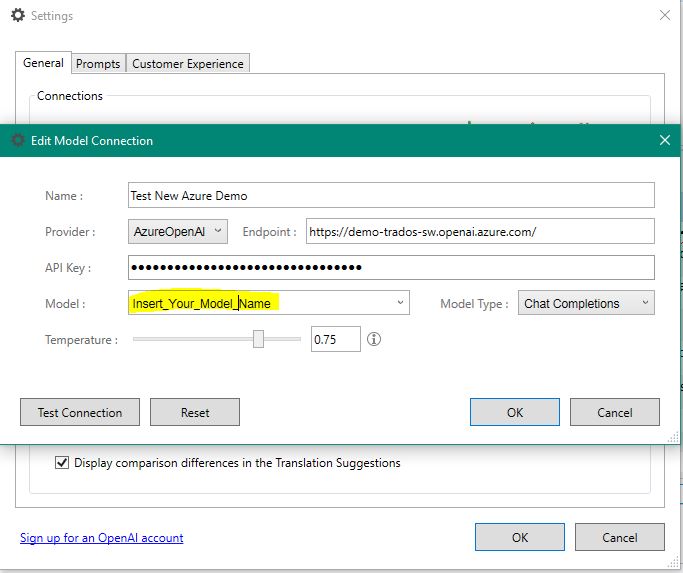Click the resize grip of Edit Model Connection

pyautogui.click(x=673, y=437)
